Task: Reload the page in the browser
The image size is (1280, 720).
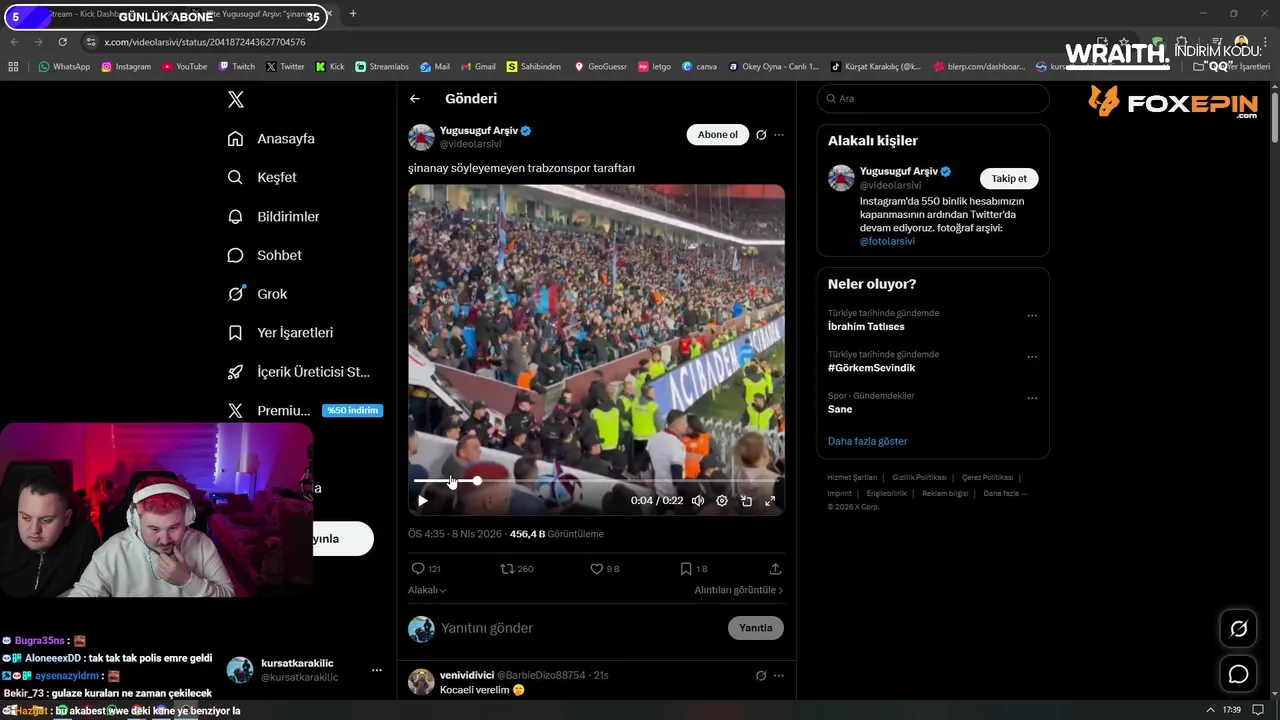Action: (62, 42)
